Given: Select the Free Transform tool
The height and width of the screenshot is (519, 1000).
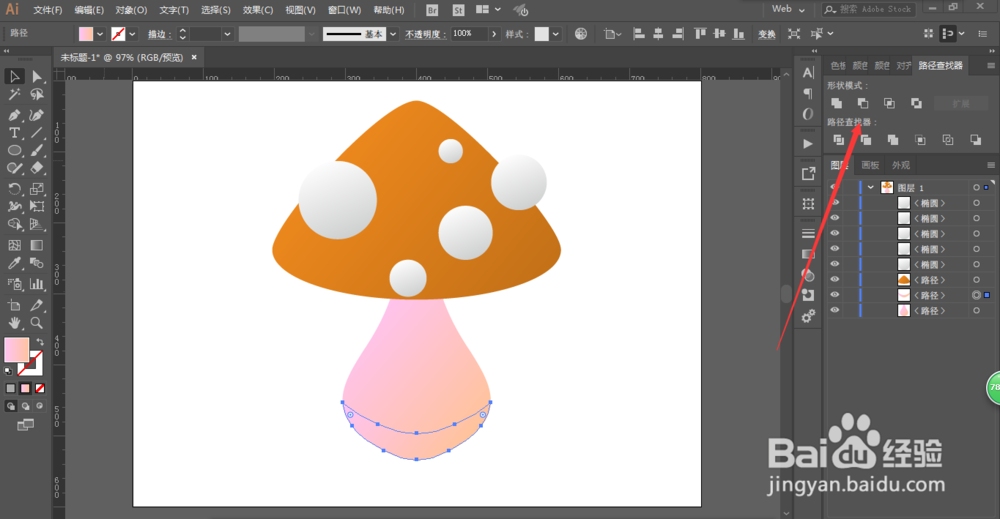Looking at the screenshot, I should point(37,207).
